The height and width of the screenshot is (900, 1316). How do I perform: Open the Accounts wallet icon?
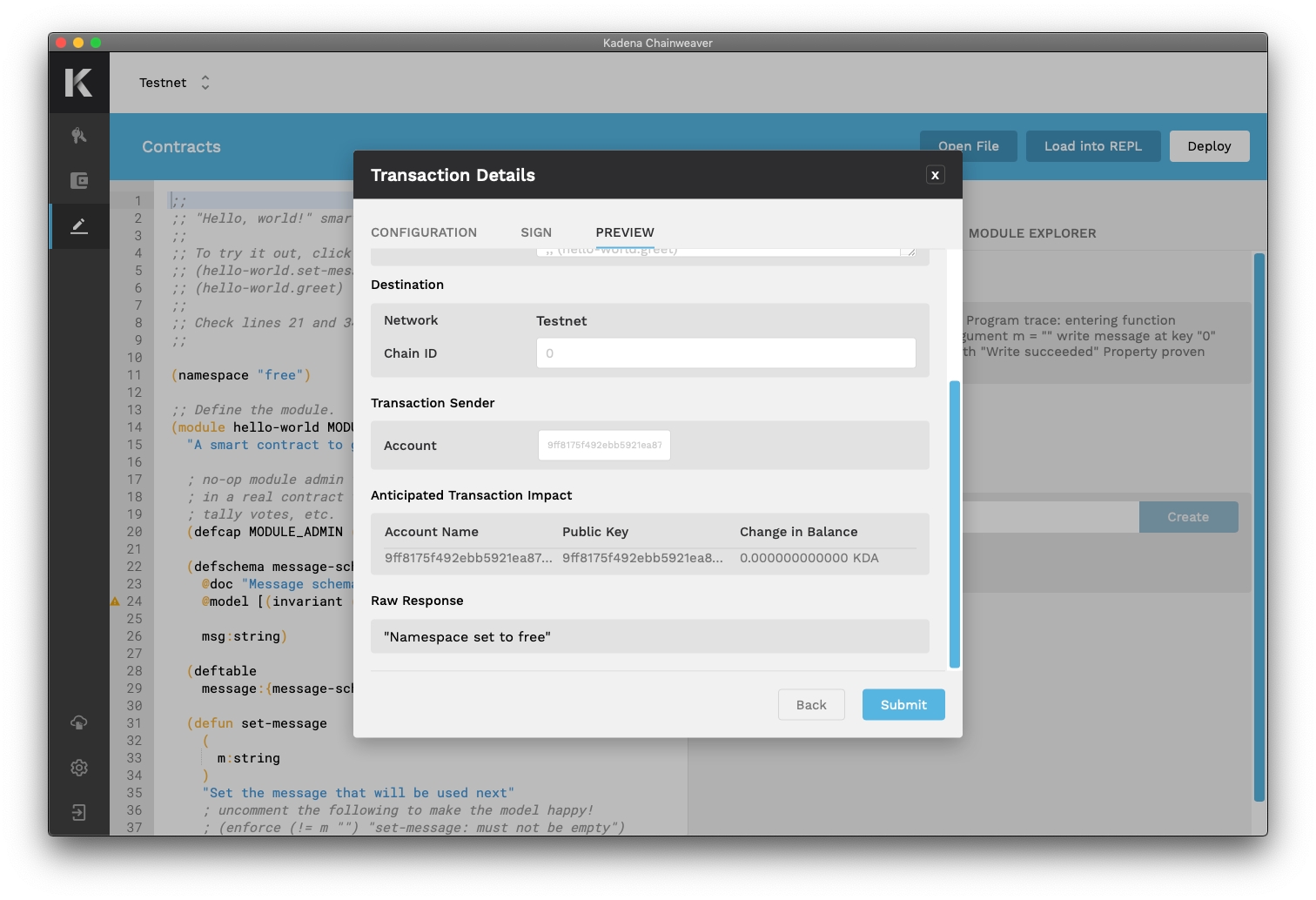(79, 181)
